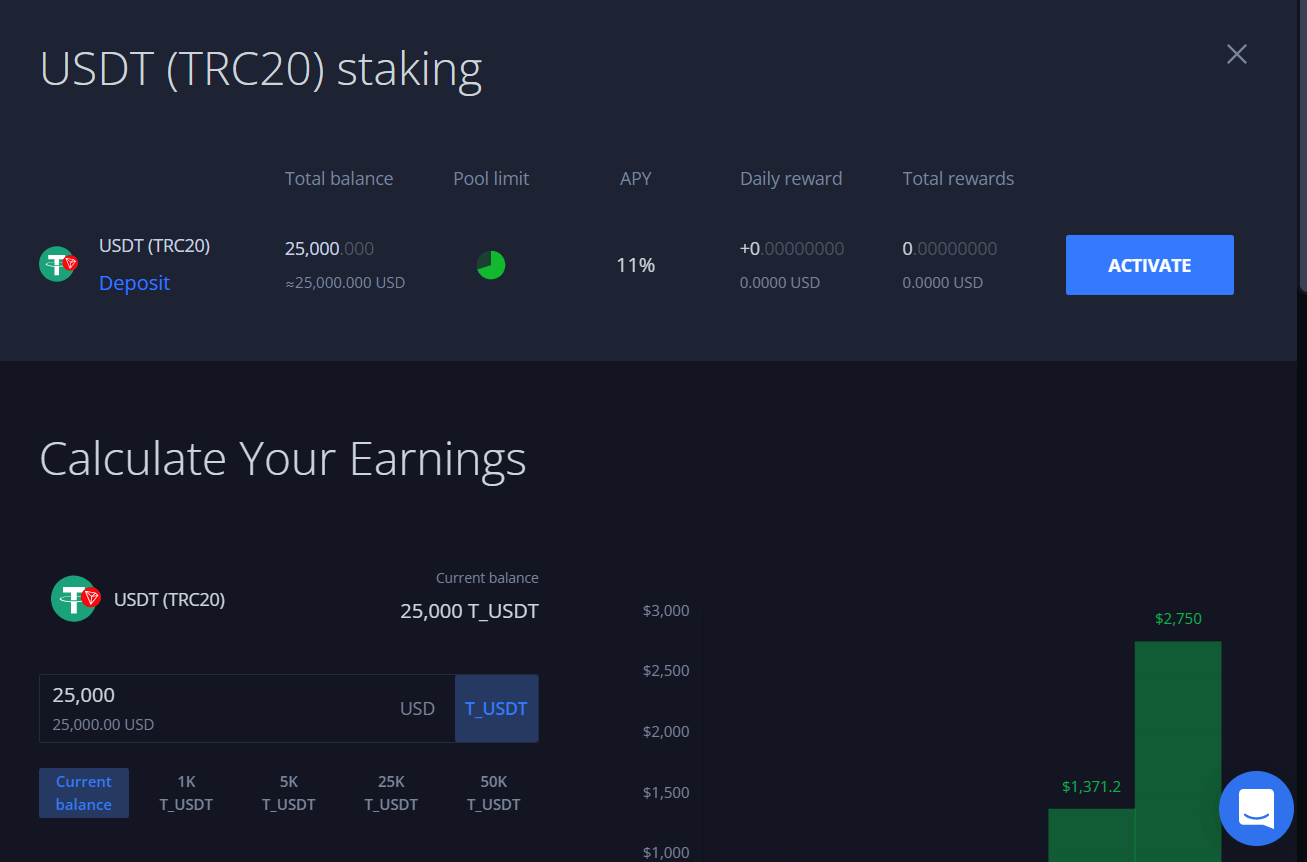This screenshot has height=862, width=1307.
Task: Switch calculator currency to T_USDT
Action: (x=496, y=708)
